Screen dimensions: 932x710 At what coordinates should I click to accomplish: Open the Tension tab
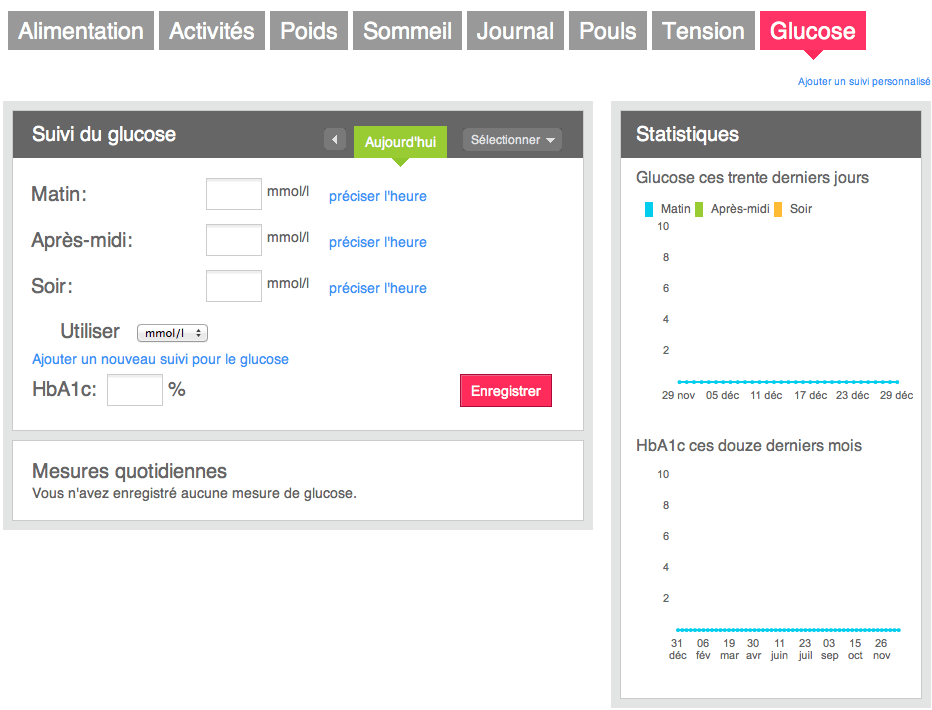click(703, 31)
